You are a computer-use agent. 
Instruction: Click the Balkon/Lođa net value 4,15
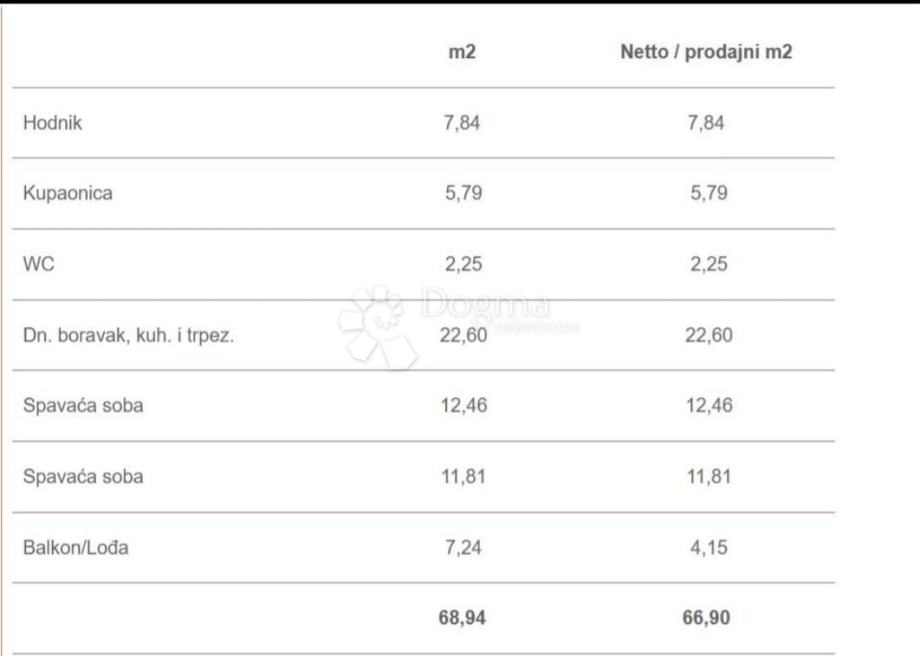[706, 548]
